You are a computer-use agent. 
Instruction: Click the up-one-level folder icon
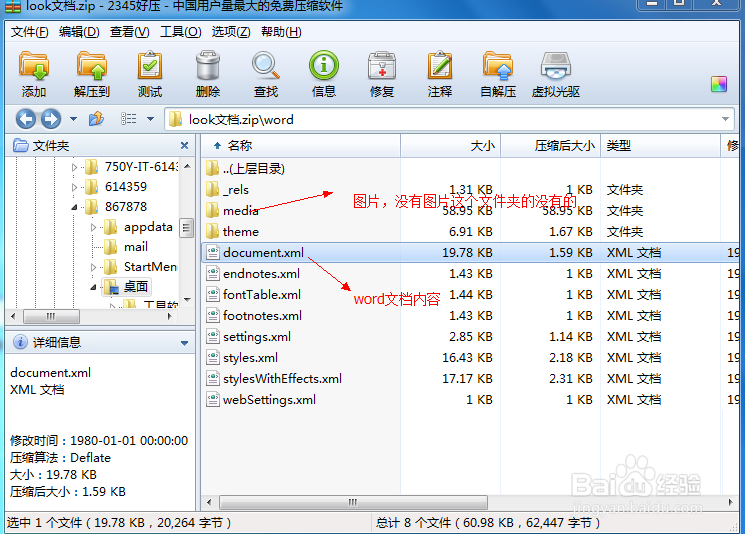point(96,118)
